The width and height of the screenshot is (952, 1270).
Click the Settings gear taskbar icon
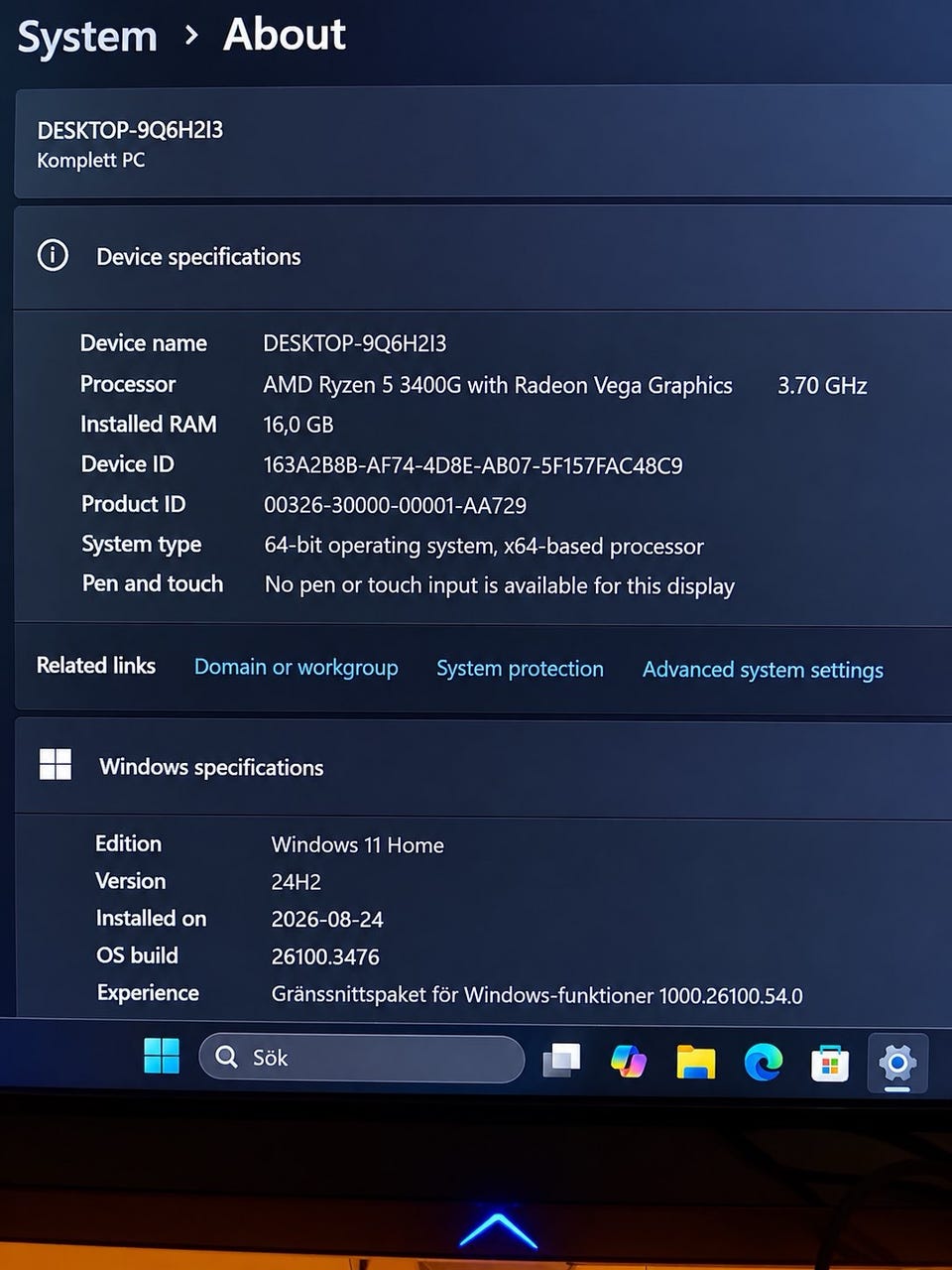(x=897, y=1064)
